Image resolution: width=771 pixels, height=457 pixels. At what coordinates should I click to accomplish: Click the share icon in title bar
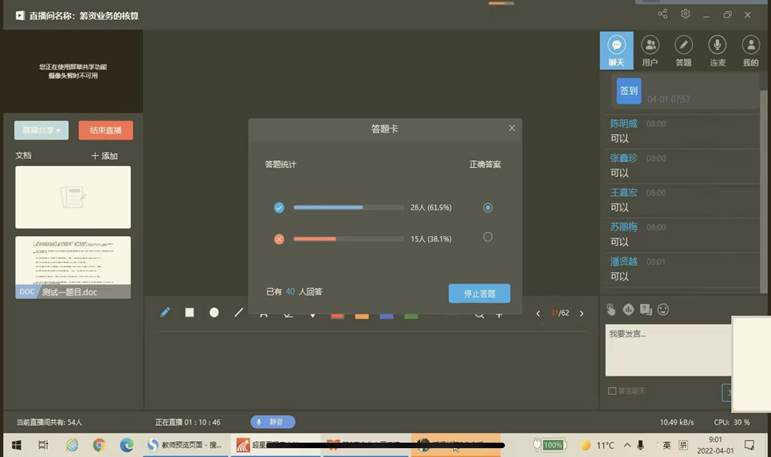pyautogui.click(x=663, y=14)
